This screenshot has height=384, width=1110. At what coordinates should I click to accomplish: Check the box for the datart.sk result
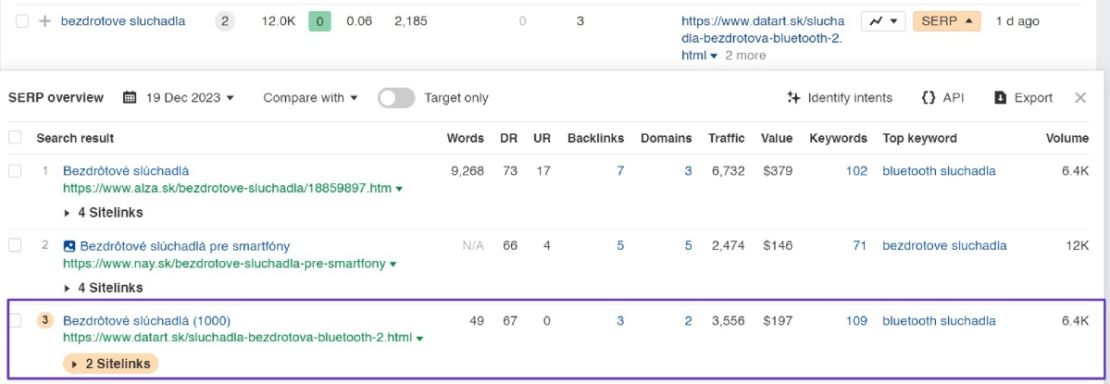(15, 320)
